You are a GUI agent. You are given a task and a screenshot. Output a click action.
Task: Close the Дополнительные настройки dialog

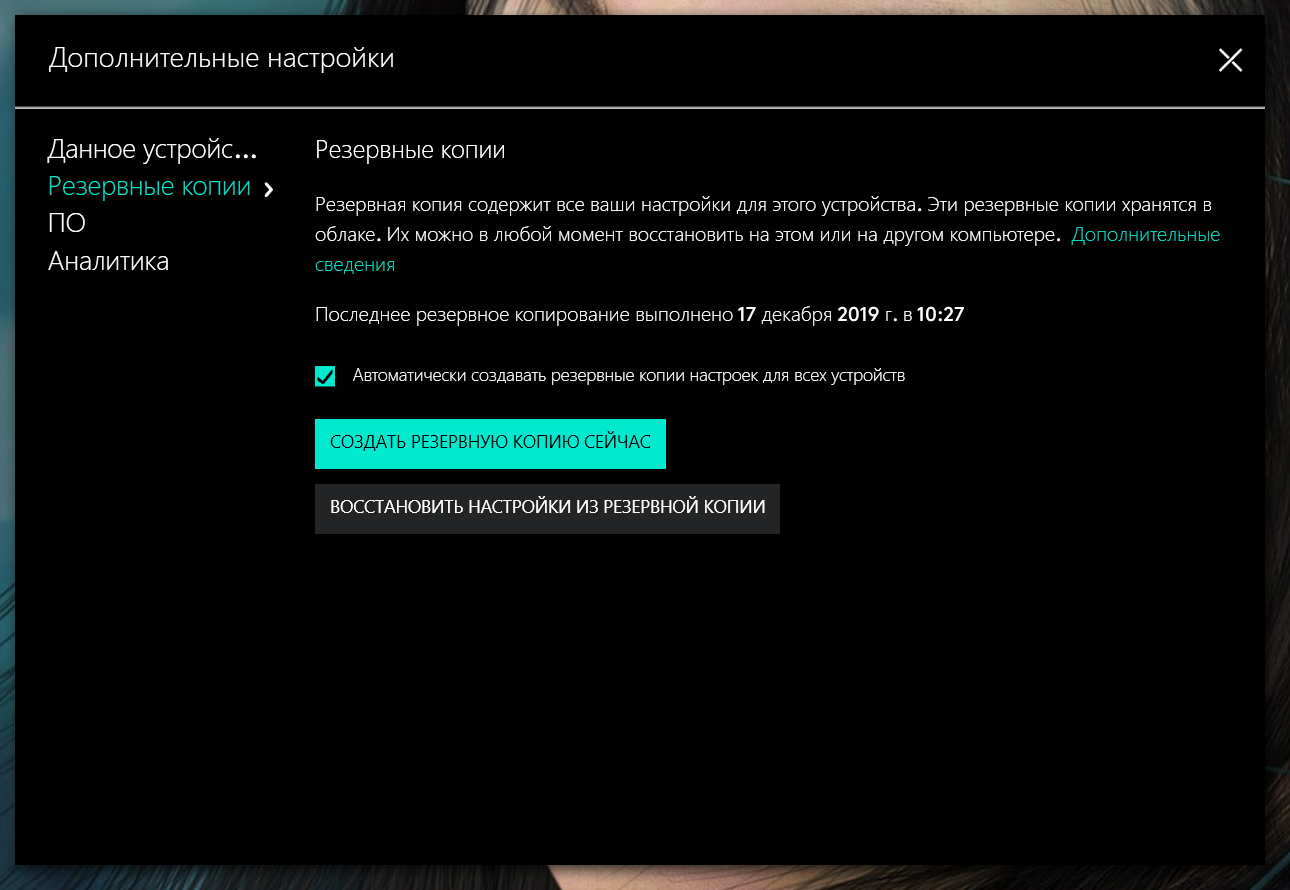(x=1230, y=61)
